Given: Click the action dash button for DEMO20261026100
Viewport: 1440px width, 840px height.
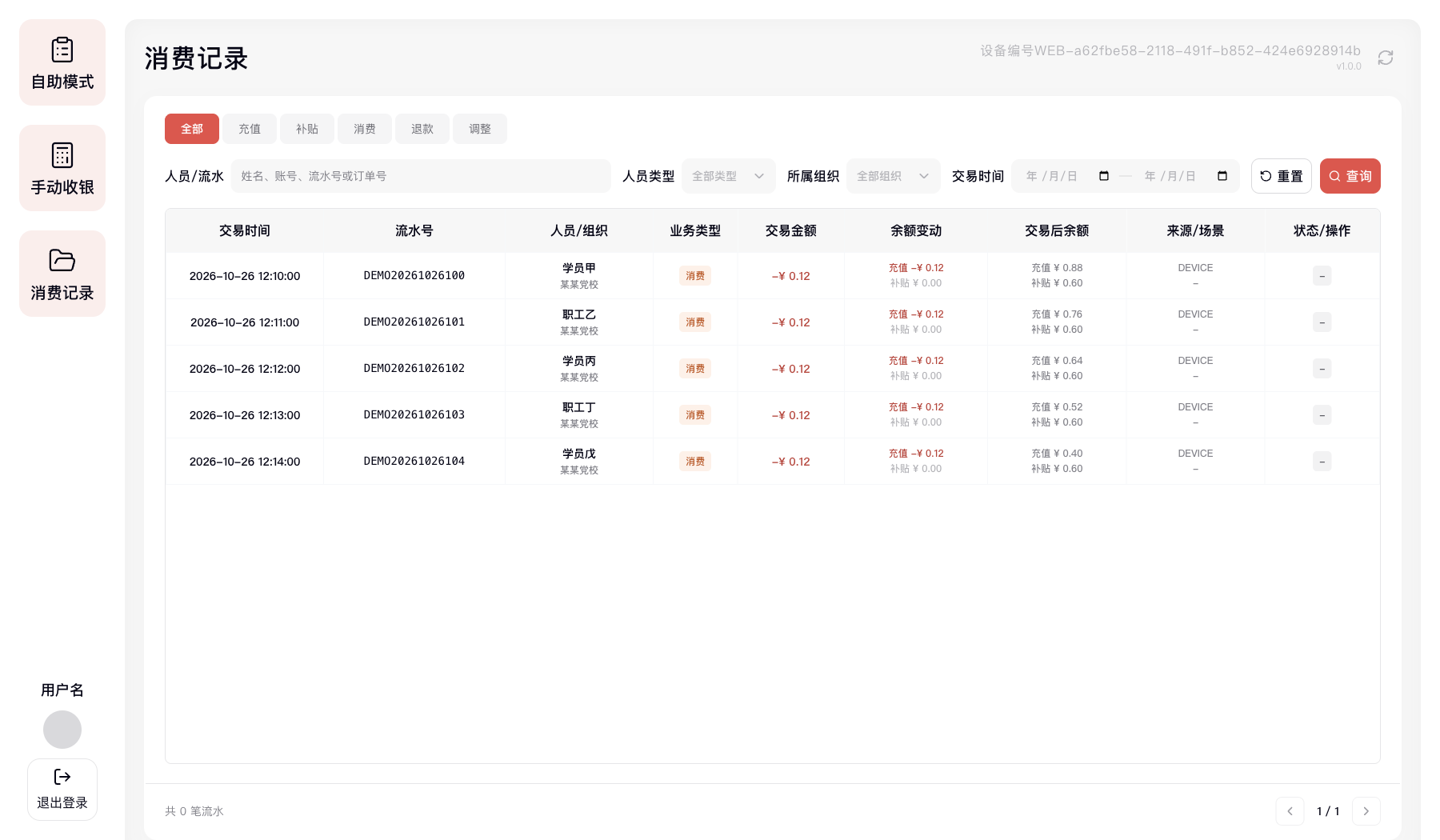Looking at the screenshot, I should coord(1322,276).
